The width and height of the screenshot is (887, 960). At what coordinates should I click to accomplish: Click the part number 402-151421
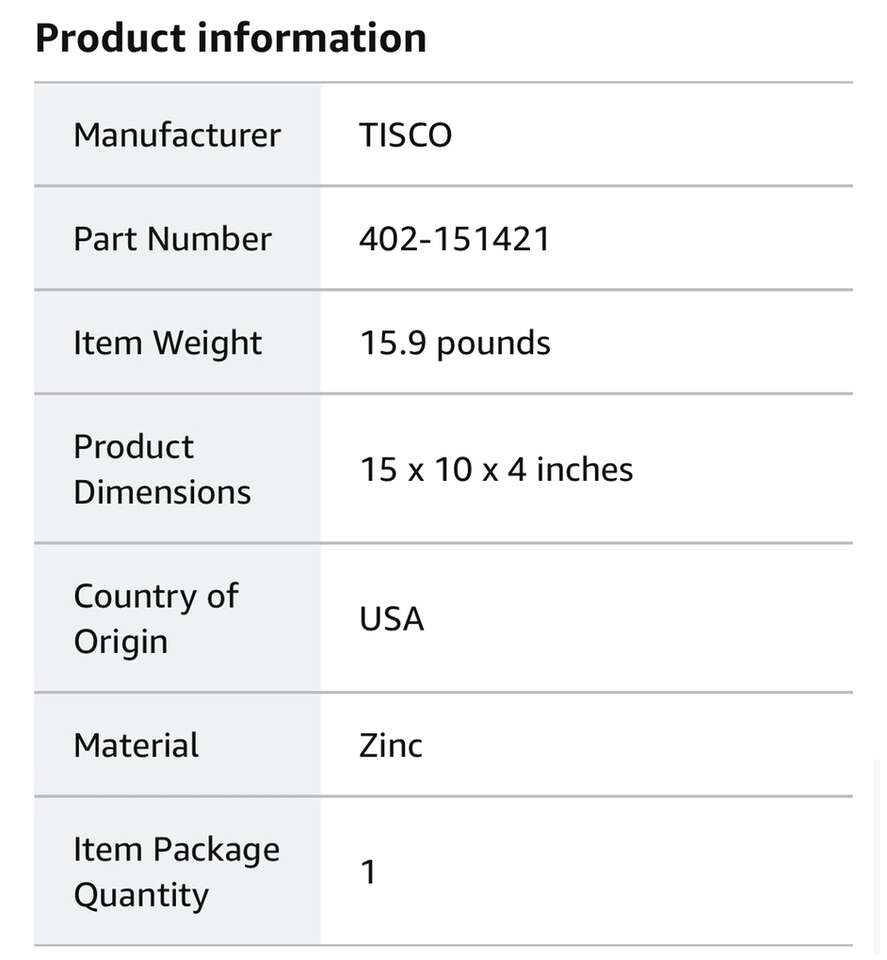click(454, 239)
